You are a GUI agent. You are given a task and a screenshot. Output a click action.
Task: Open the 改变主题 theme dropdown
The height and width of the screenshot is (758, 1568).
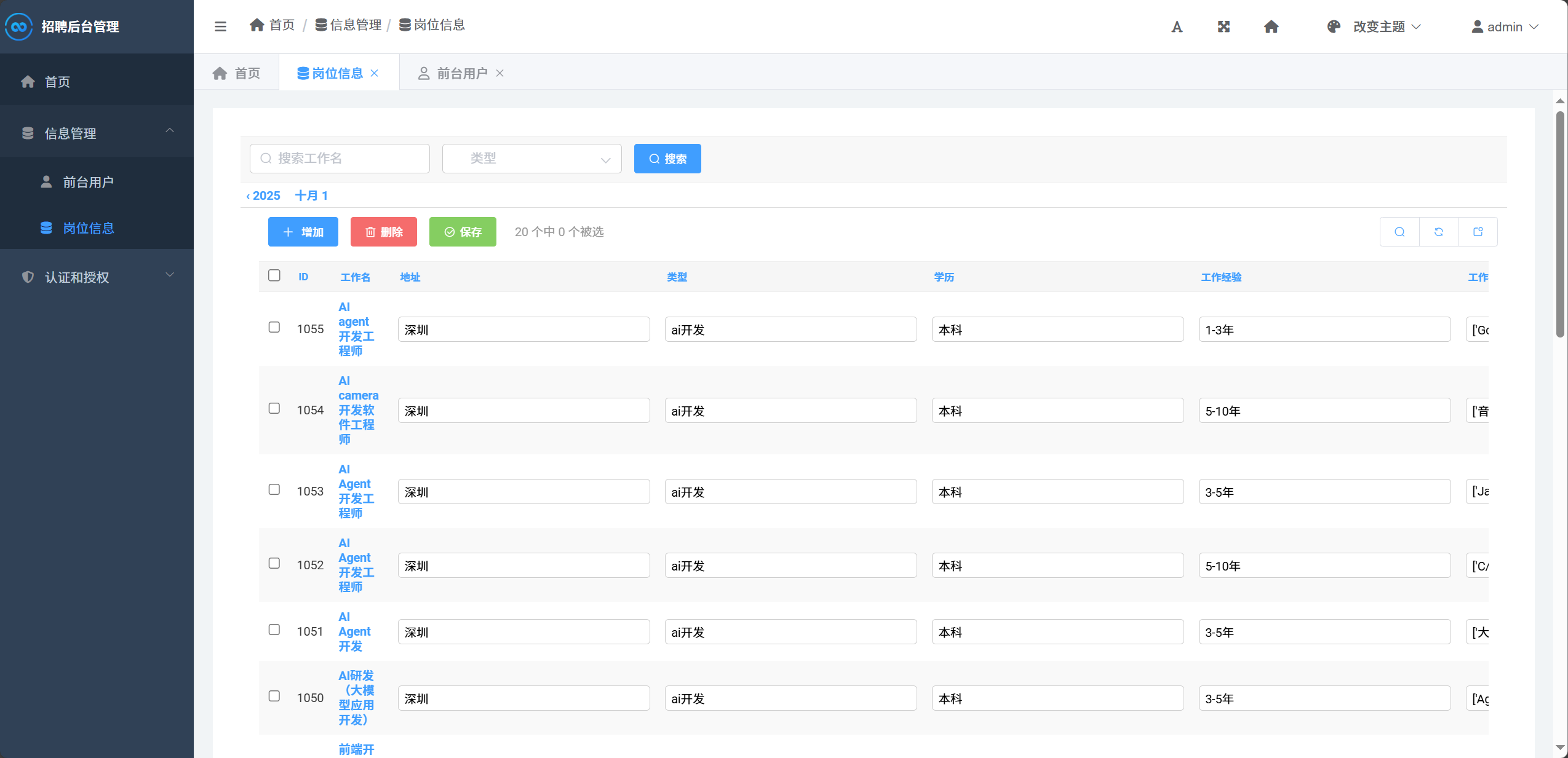click(x=1378, y=26)
